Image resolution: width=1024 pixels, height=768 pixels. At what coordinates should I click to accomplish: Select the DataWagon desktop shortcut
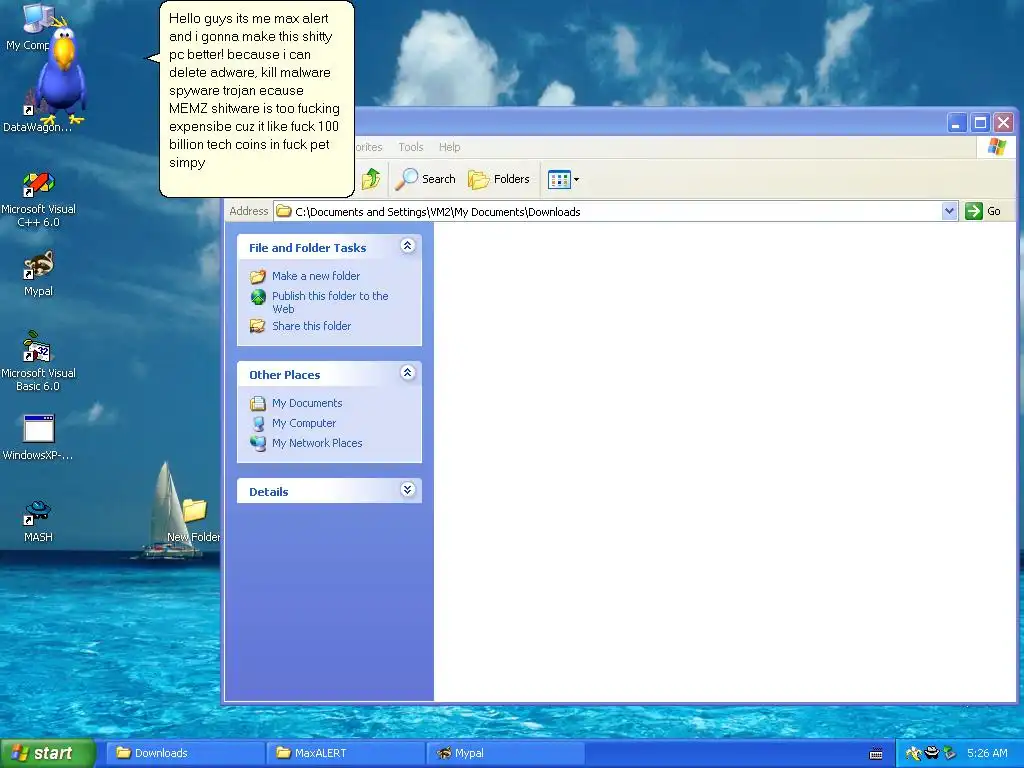(37, 118)
